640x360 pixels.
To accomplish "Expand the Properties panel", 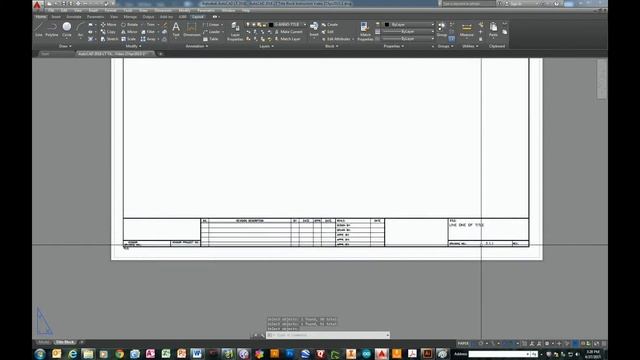I will pos(394,46).
